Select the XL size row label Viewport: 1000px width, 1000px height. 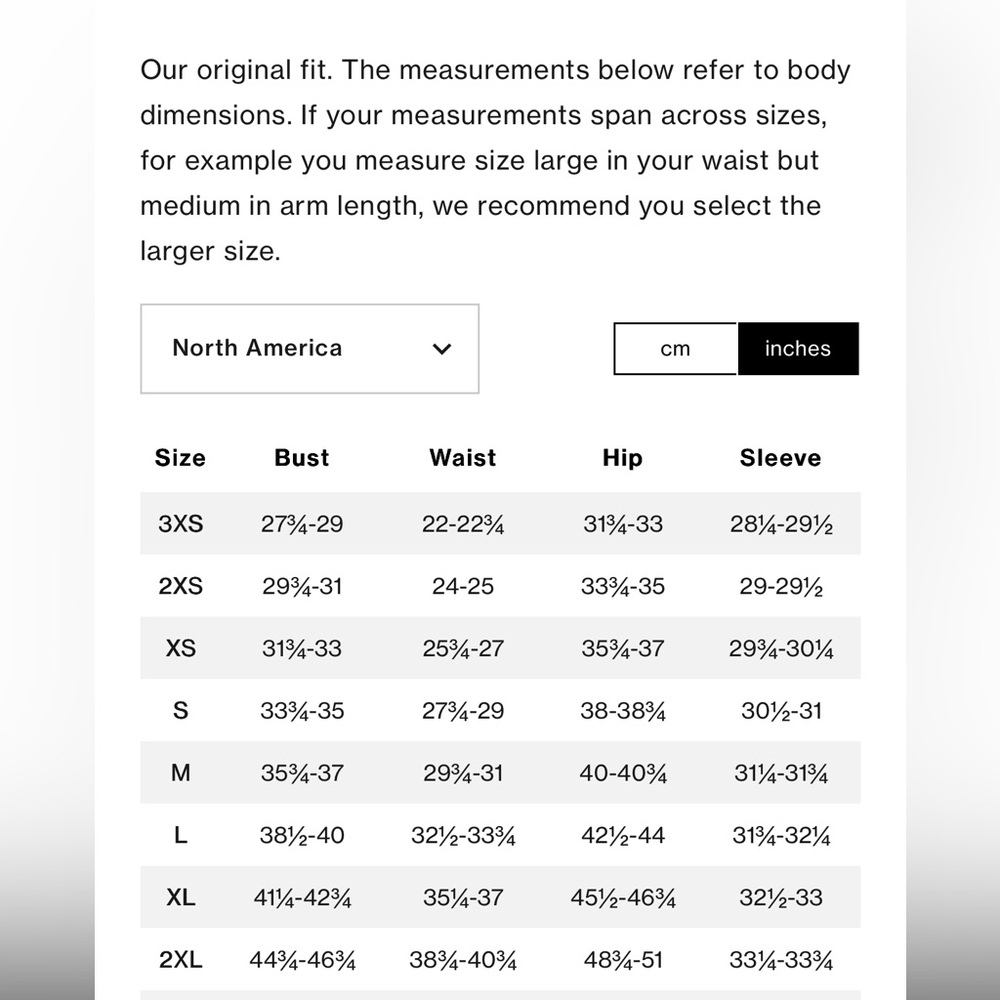tap(180, 897)
